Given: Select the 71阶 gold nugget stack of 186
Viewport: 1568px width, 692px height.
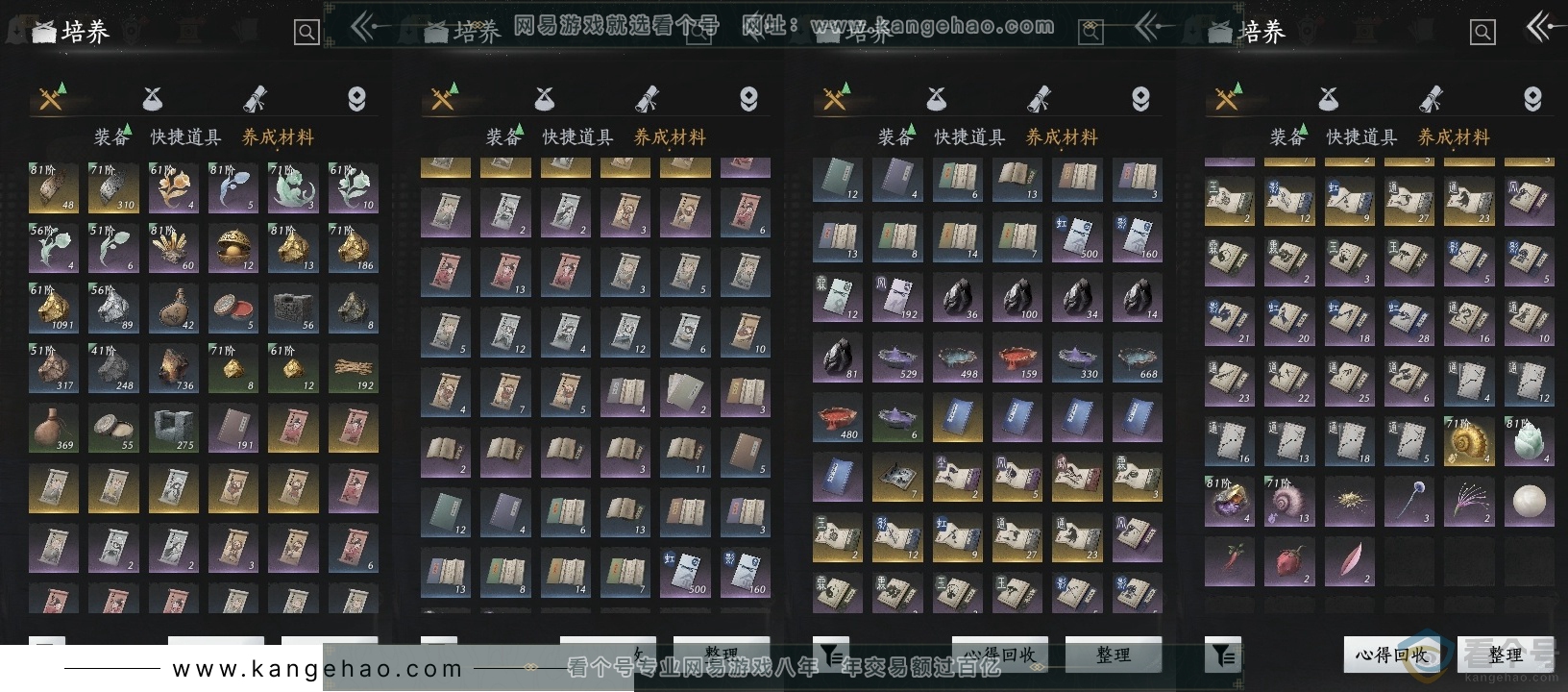Looking at the screenshot, I should tap(353, 248).
